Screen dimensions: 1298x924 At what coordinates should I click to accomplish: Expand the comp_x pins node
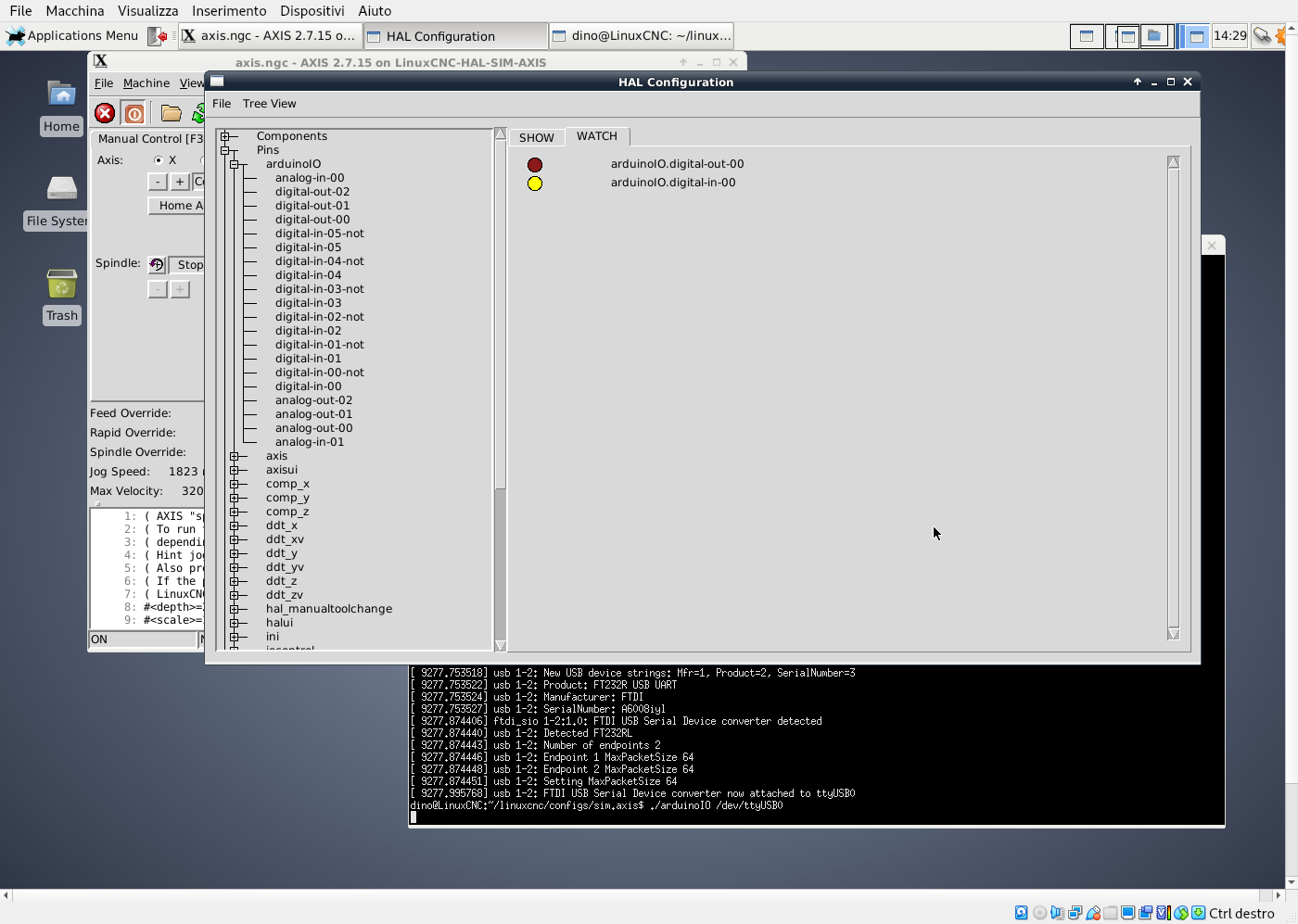pyautogui.click(x=234, y=484)
